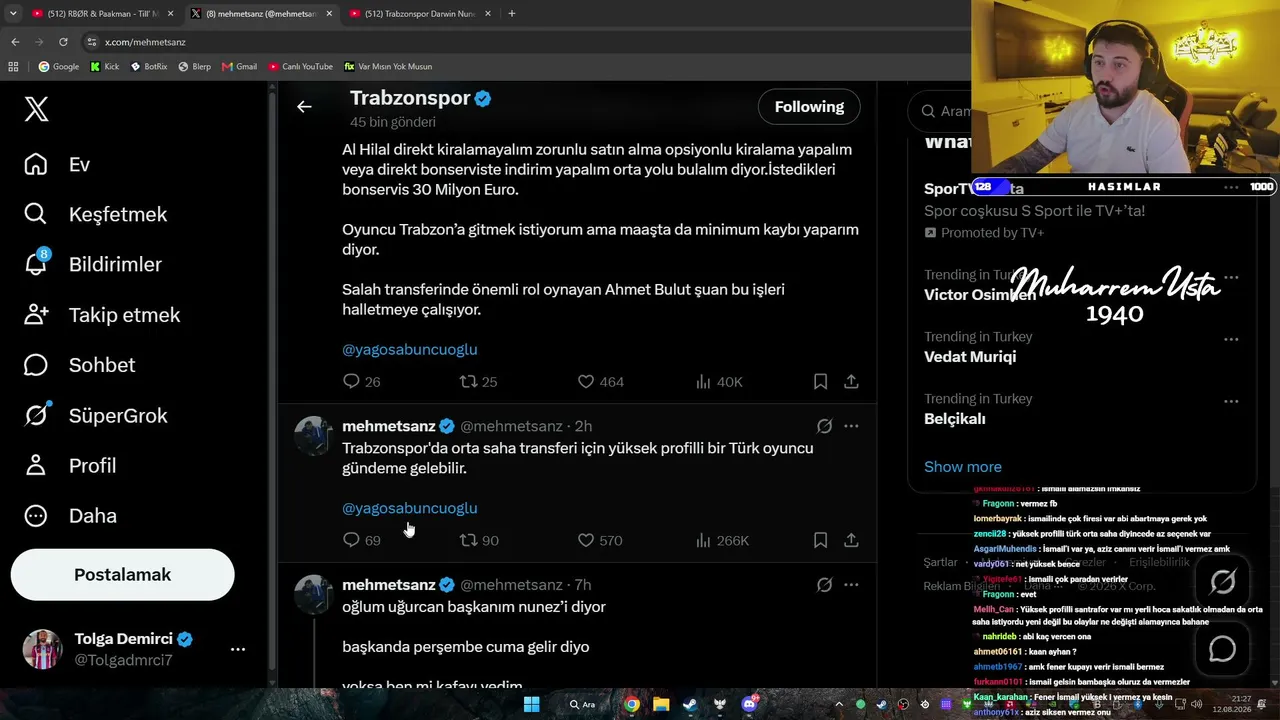This screenshot has height=720, width=1280.
Task: Open the BotRix bookmark
Action: tap(149, 67)
